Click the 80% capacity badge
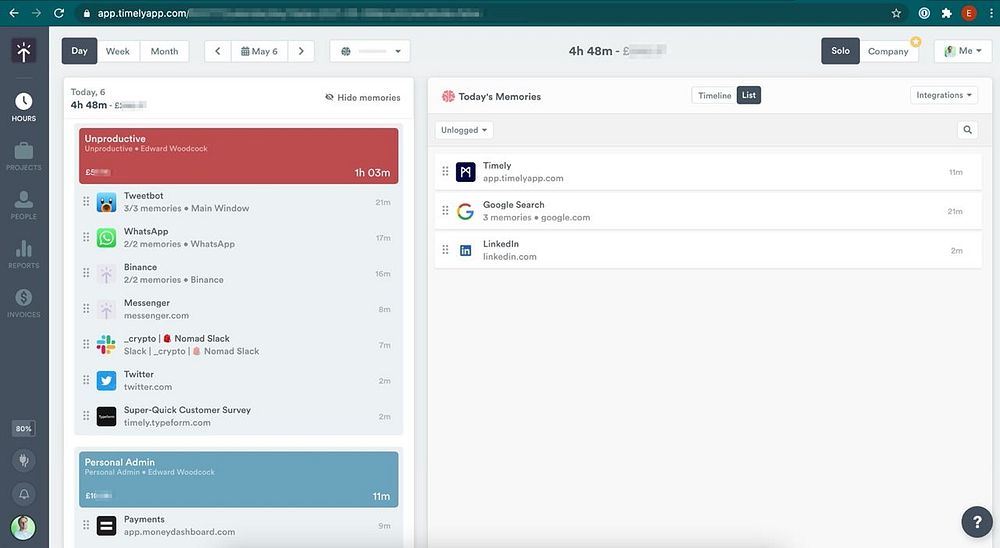 tap(24, 429)
